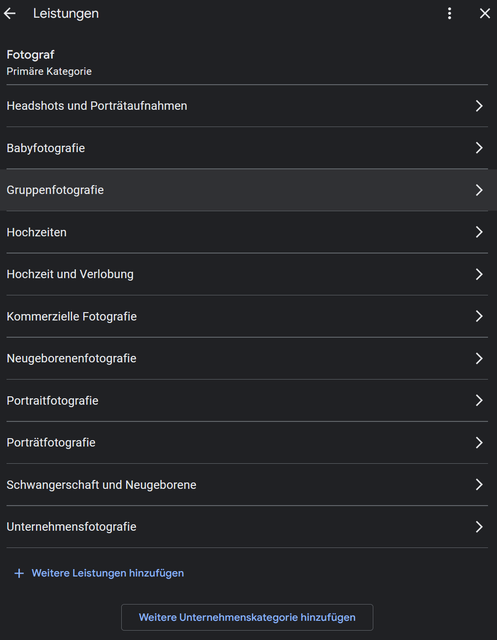Open chevron next to Unternehmensfotografie
This screenshot has width=497, height=640.
tap(479, 527)
